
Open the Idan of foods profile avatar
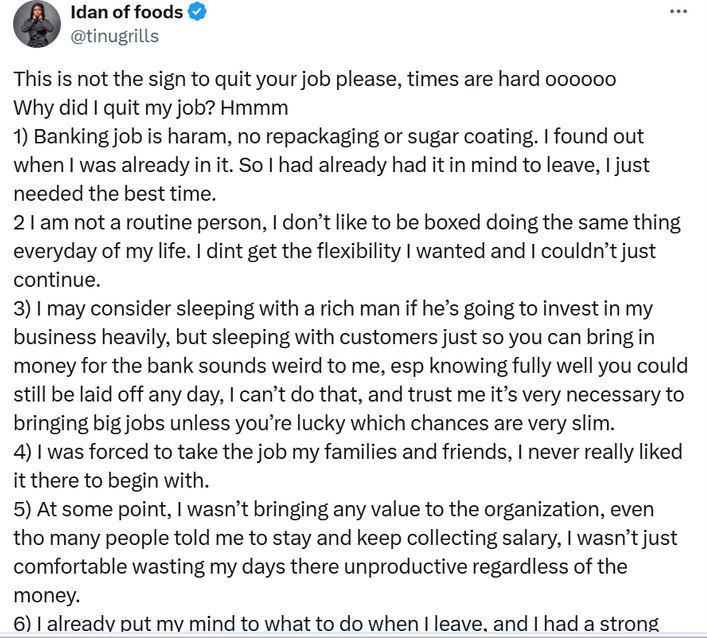pyautogui.click(x=37, y=24)
